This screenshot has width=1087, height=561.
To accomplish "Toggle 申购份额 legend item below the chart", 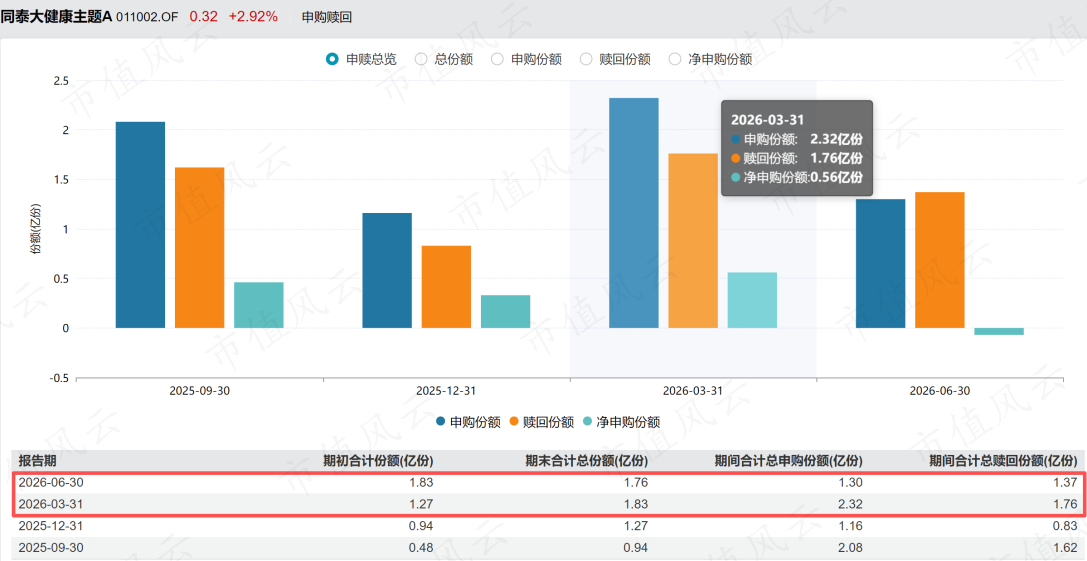I will coord(468,422).
